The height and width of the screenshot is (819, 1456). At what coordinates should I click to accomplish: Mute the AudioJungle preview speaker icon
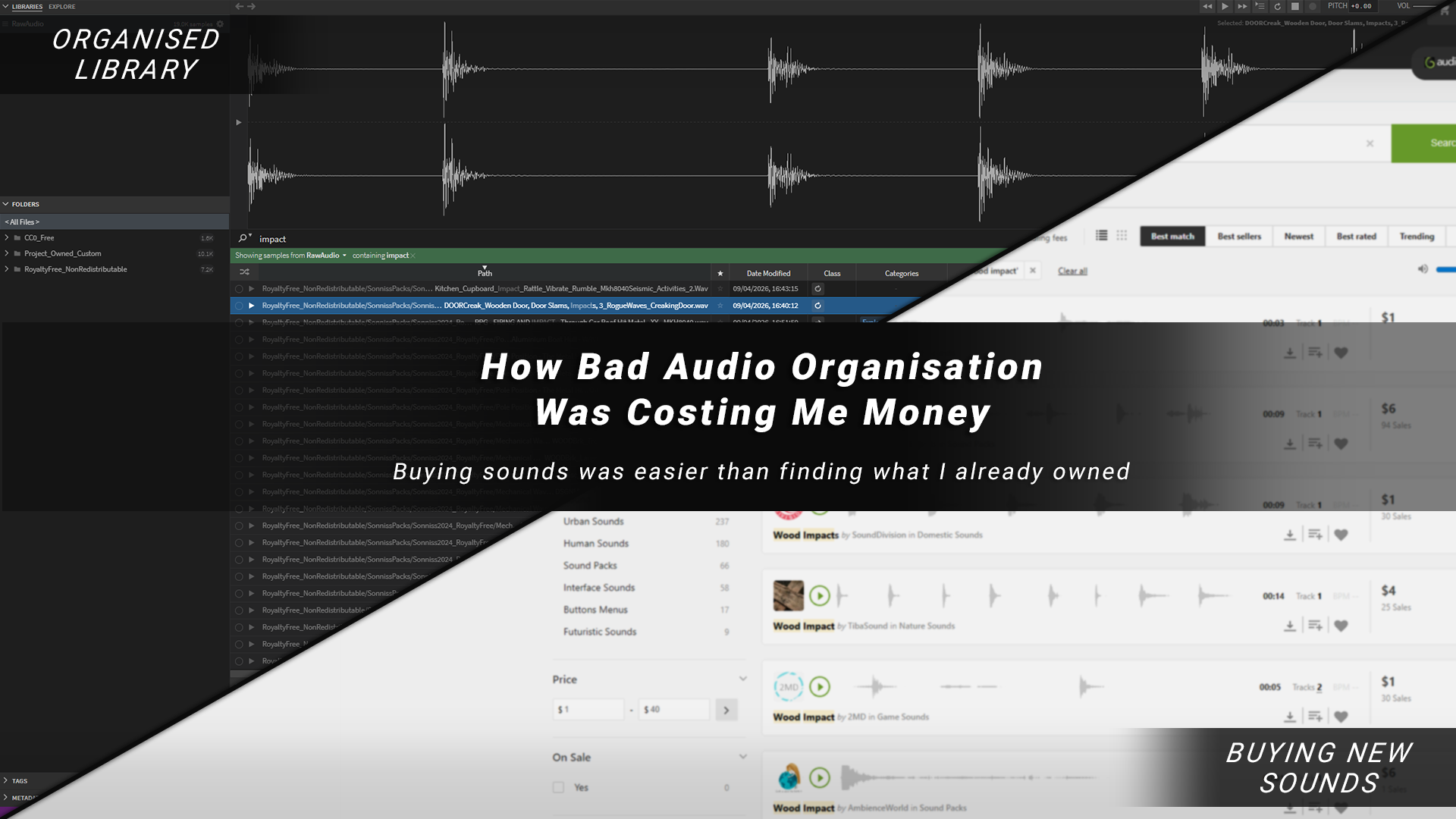1423,269
